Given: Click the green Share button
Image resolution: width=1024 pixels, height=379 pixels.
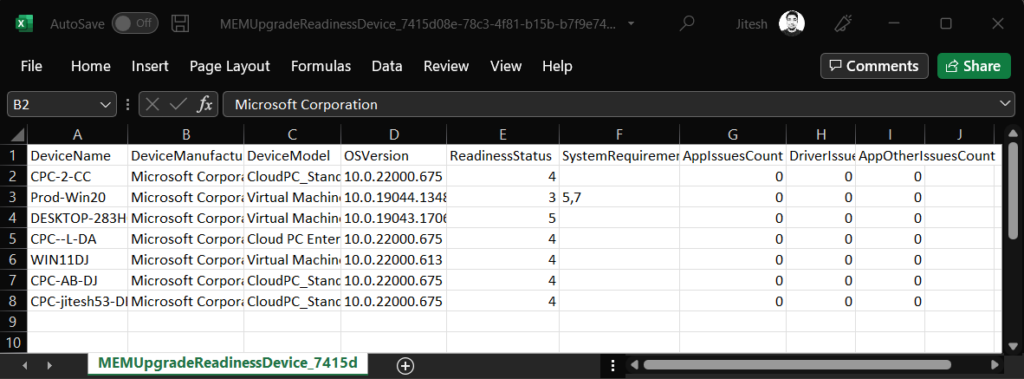Looking at the screenshot, I should 974,66.
